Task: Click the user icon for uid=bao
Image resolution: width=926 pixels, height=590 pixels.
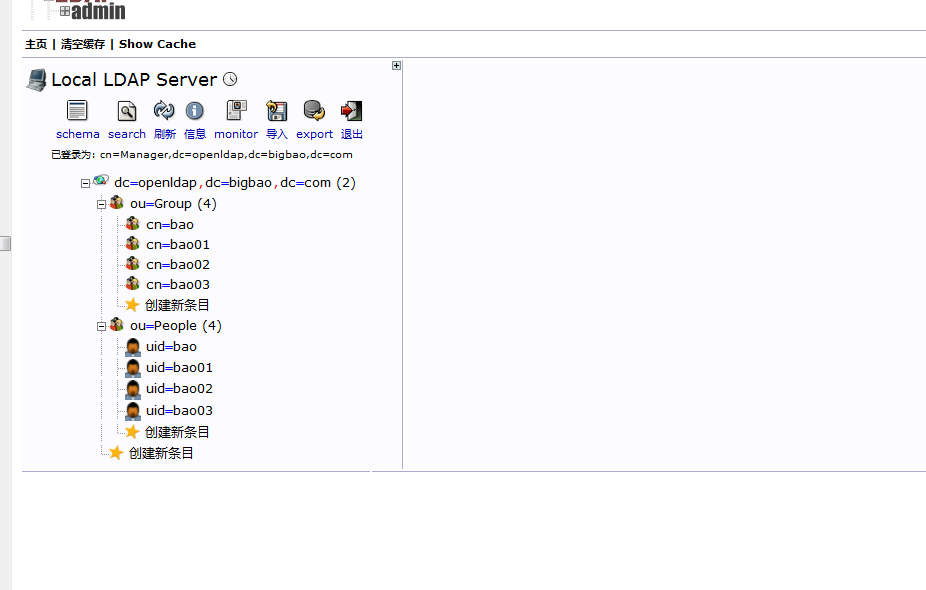Action: coord(133,347)
